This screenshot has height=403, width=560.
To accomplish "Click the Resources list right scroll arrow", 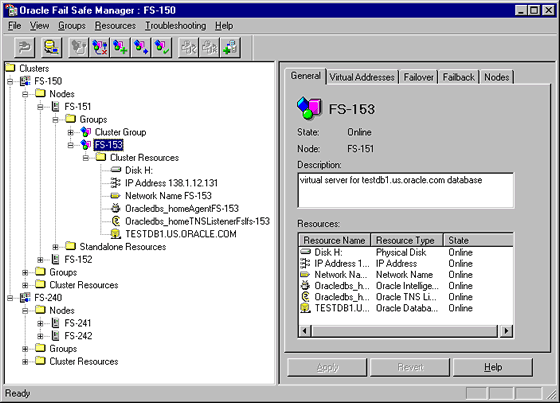I will pyautogui.click(x=506, y=331).
